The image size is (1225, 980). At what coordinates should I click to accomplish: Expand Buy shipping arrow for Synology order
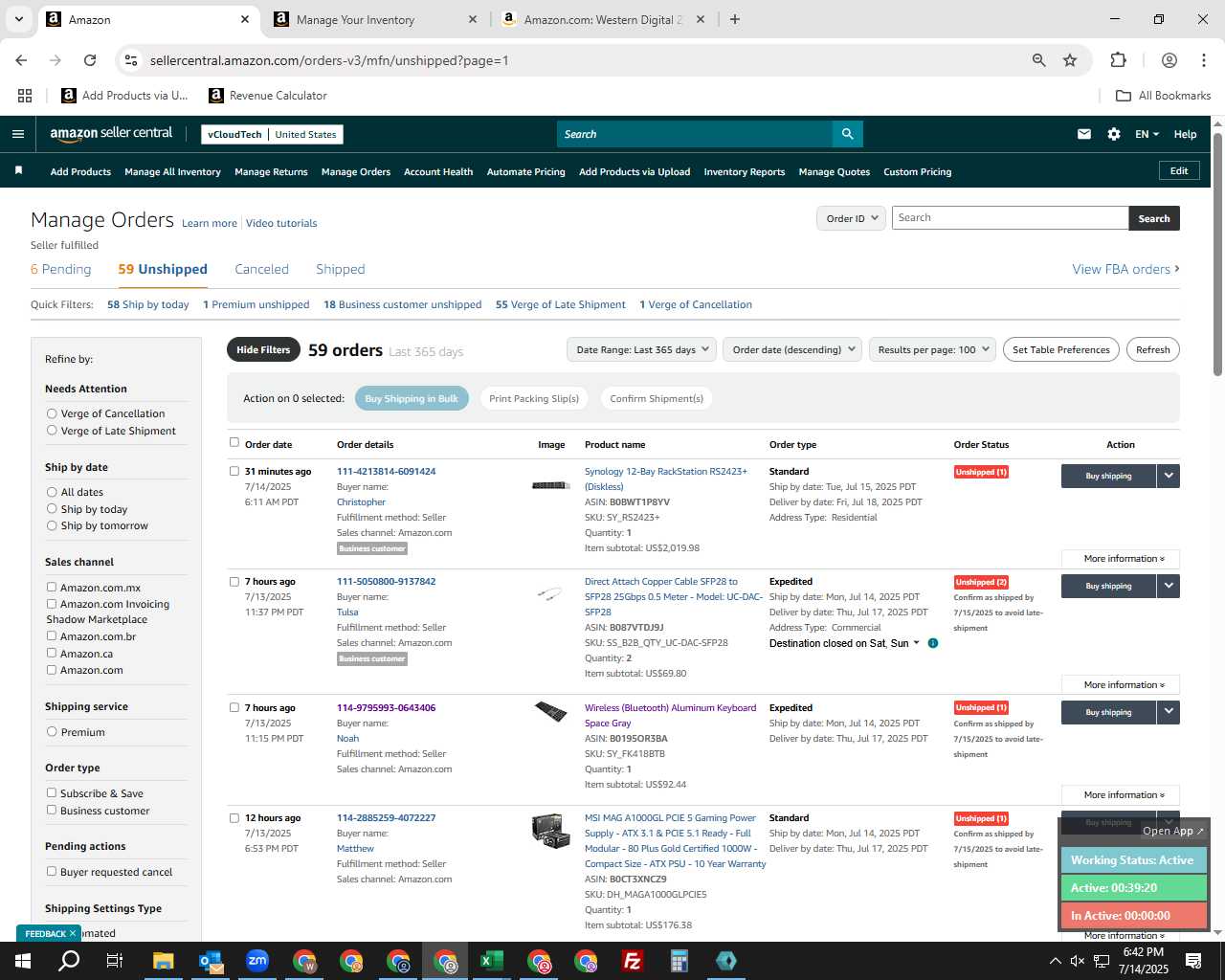[x=1168, y=476]
